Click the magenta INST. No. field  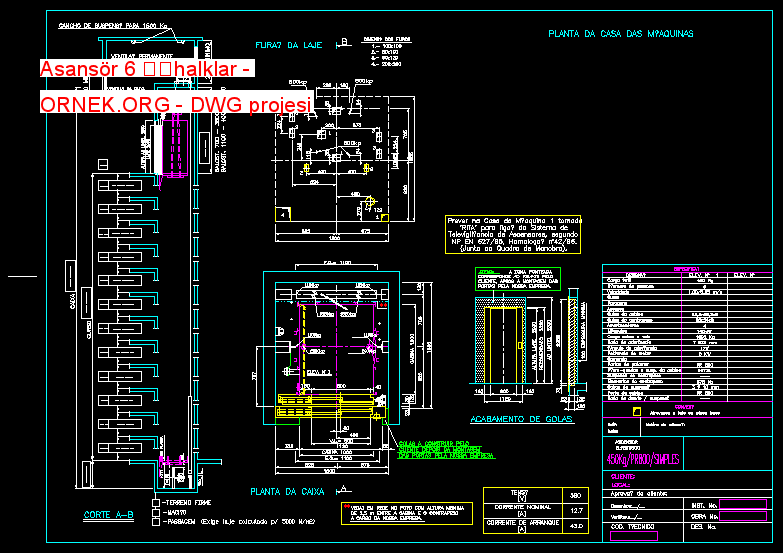pyautogui.click(x=745, y=504)
